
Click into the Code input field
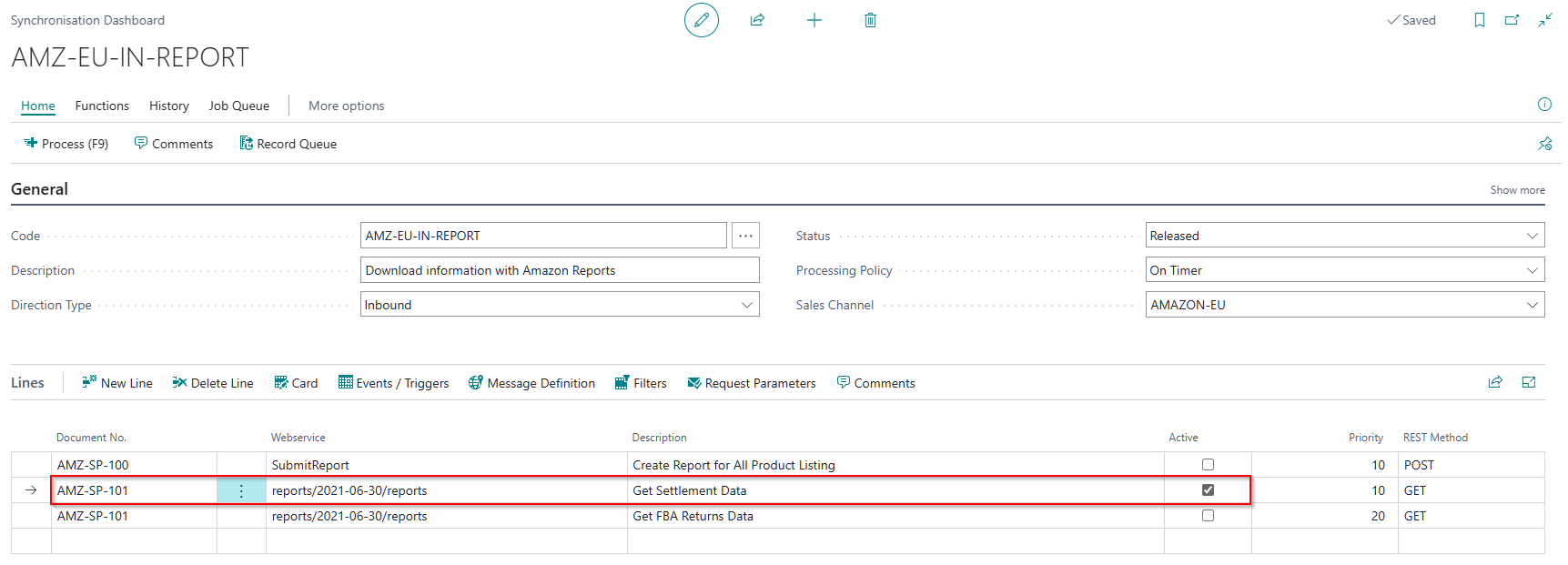point(543,236)
